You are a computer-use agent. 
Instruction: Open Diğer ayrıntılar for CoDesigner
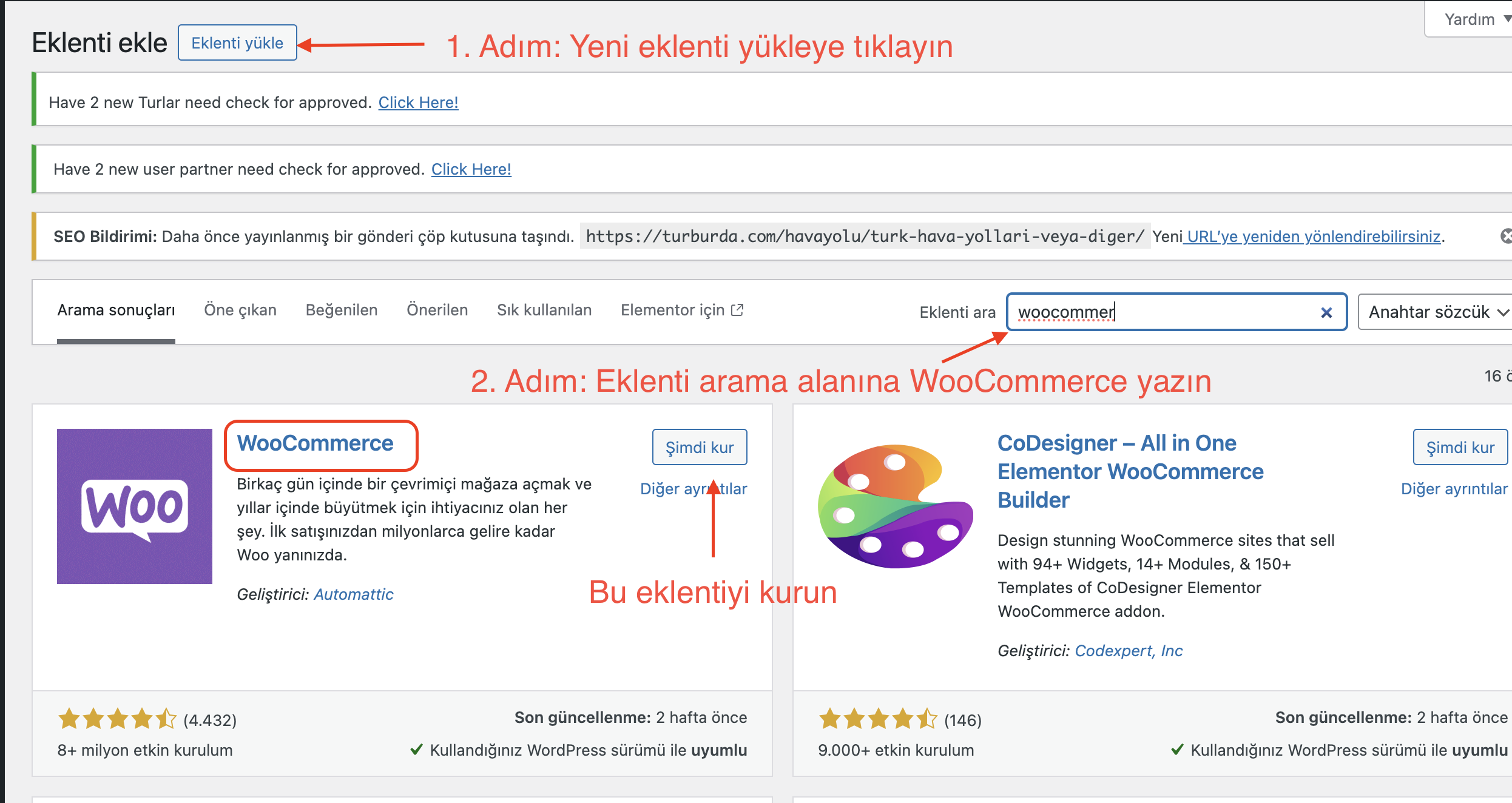coord(1454,489)
